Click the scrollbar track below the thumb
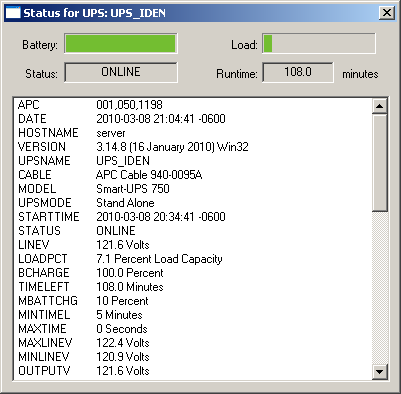 [380, 288]
